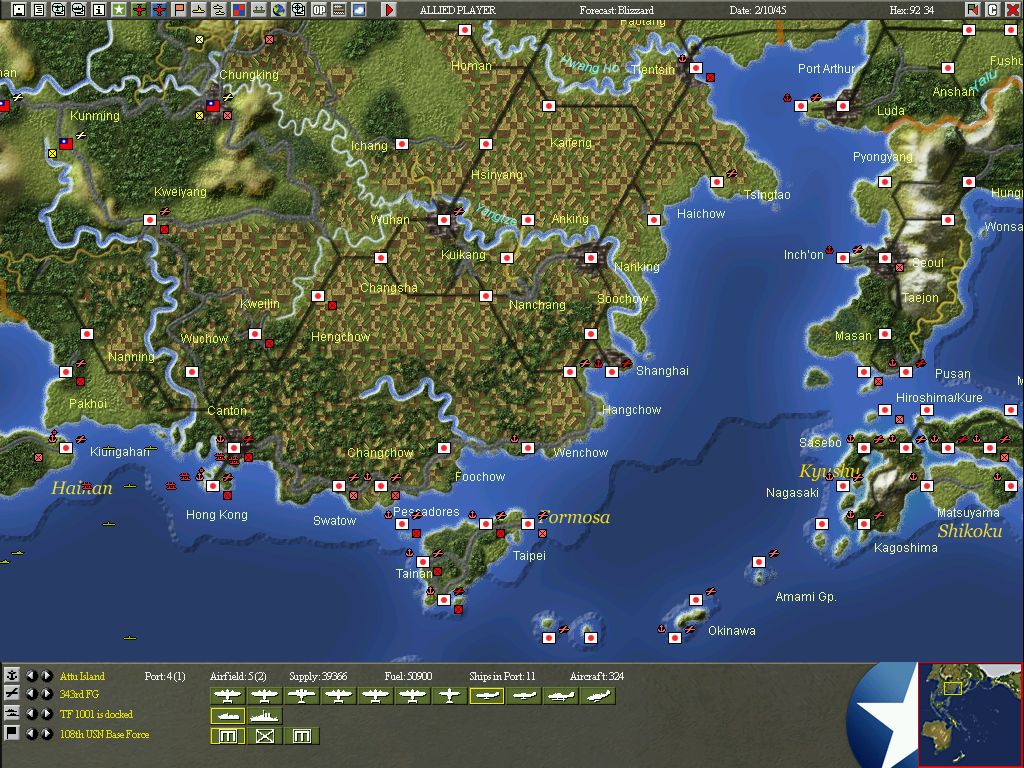Click the Japanese base marker at Masan

[885, 334]
